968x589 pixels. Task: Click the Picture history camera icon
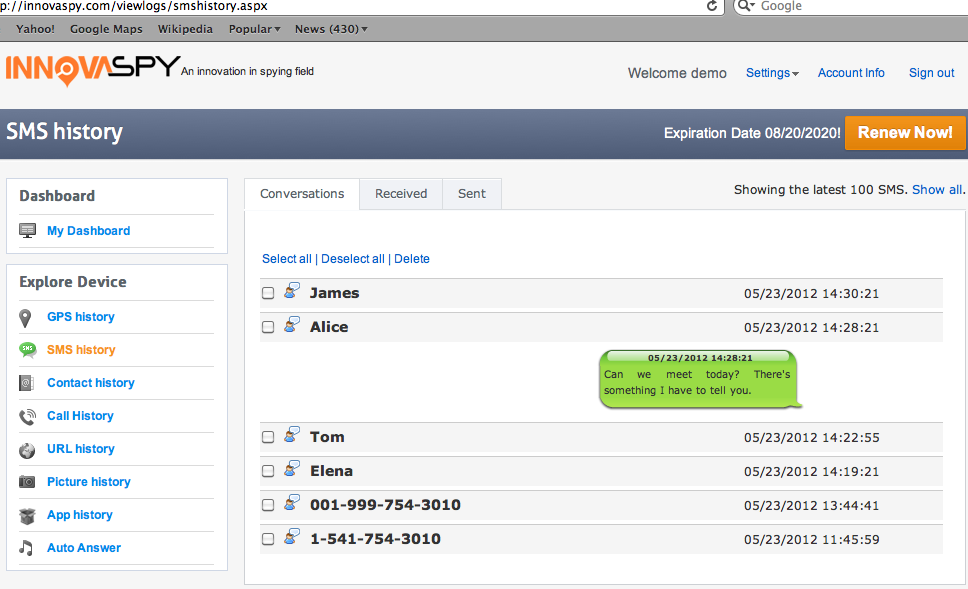tap(27, 482)
